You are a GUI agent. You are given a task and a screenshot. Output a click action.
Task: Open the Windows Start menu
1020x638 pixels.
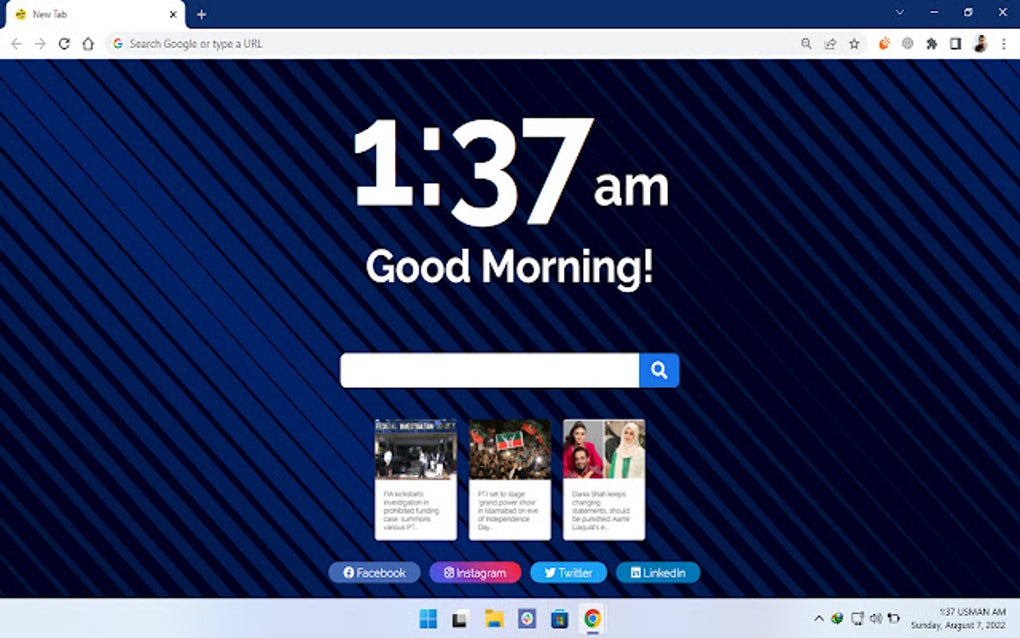[428, 618]
